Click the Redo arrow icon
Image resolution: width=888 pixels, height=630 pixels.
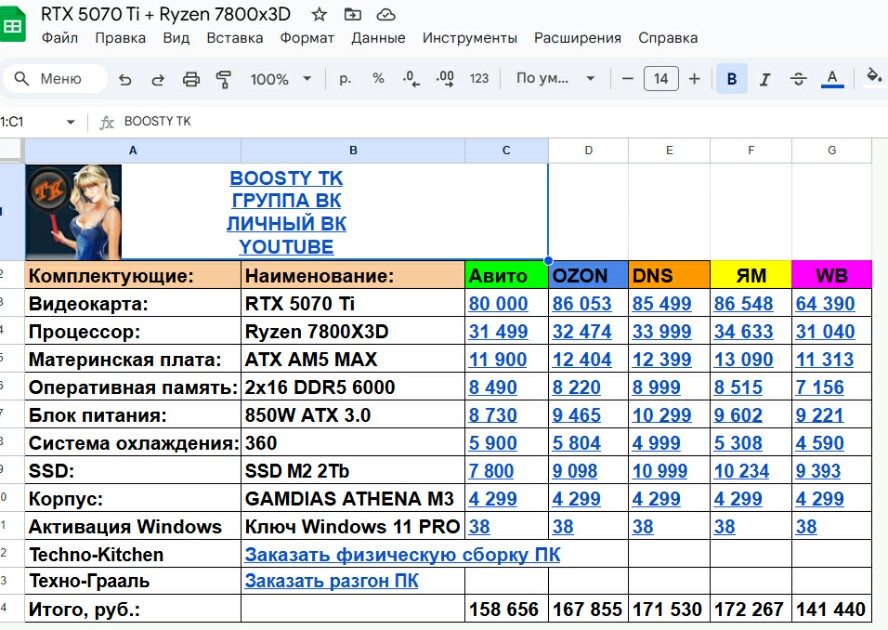coord(158,79)
